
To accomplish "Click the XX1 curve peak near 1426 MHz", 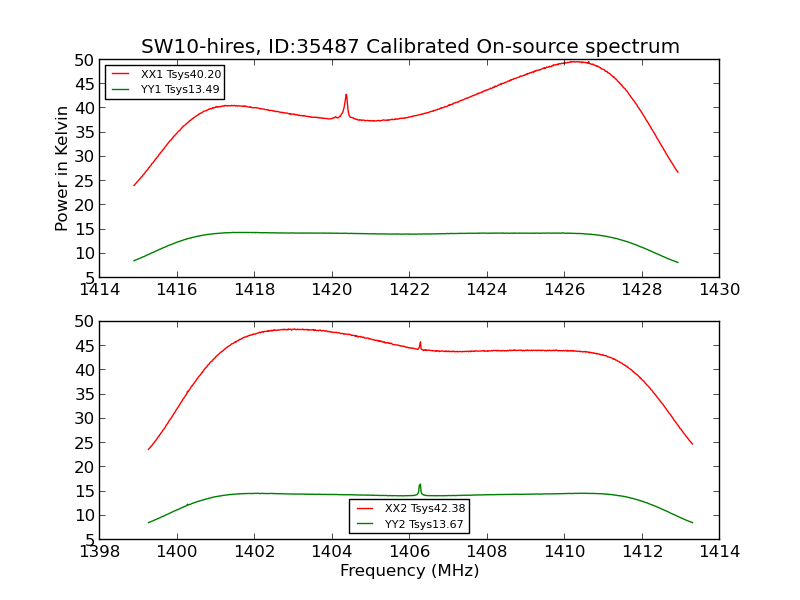I will tap(576, 62).
